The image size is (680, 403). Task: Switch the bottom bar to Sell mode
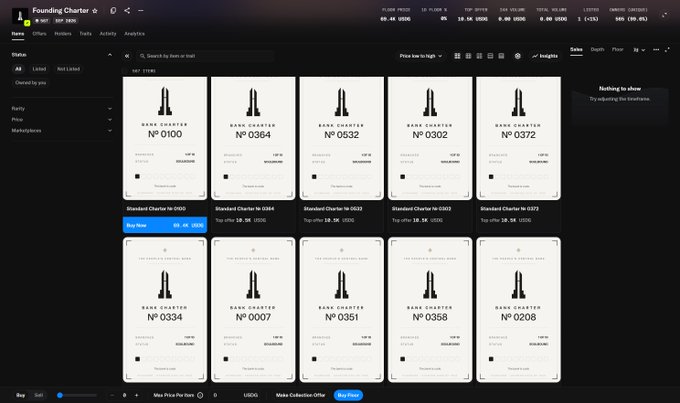39,395
